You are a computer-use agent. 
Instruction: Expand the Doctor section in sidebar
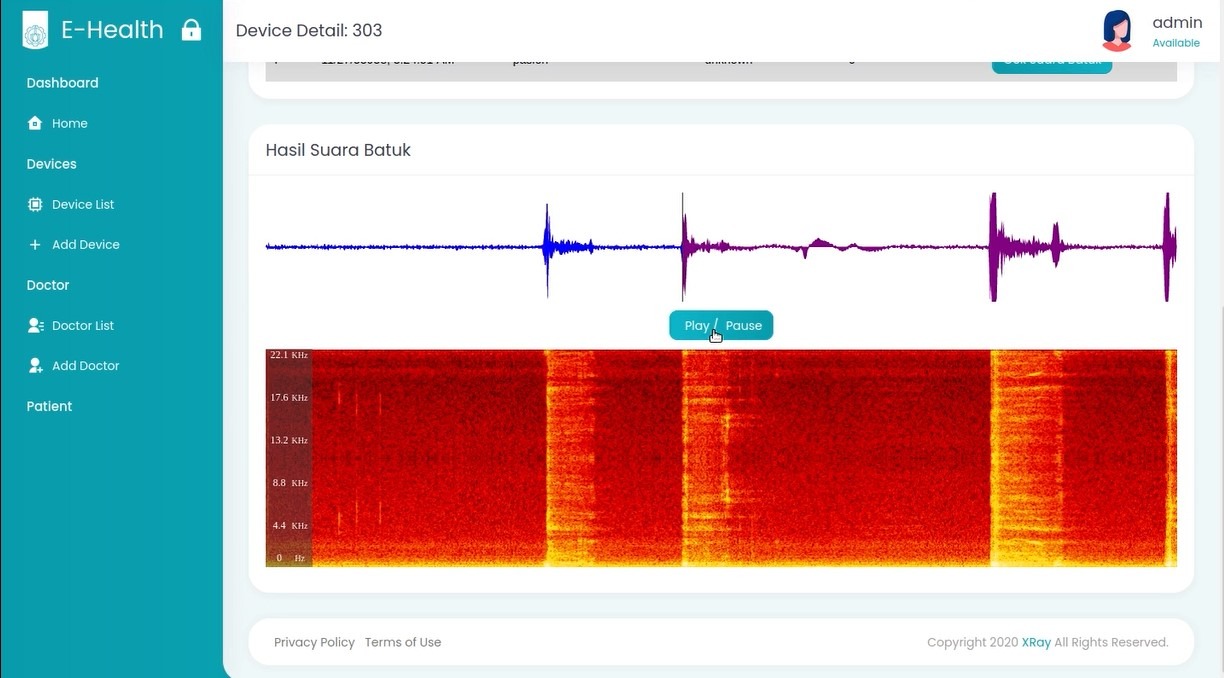[47, 285]
